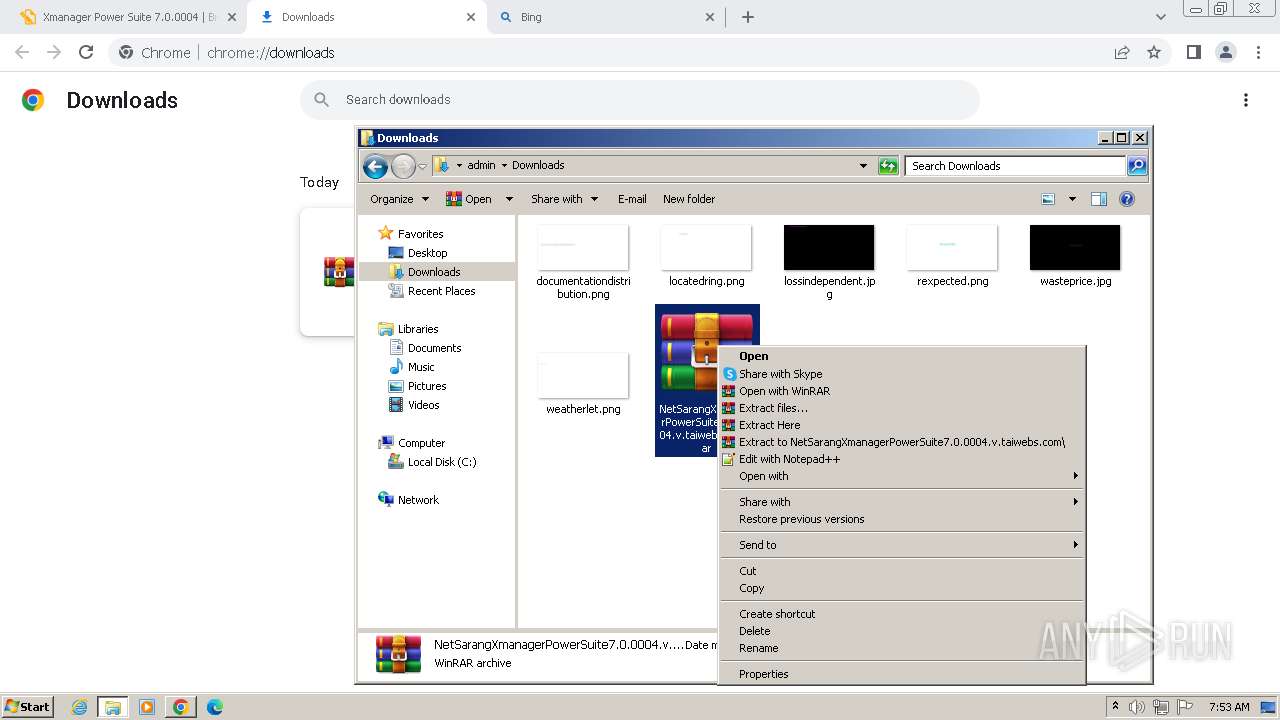Image resolution: width=1280 pixels, height=720 pixels.
Task: Select lossindependent.jpg file
Action: [x=829, y=262]
